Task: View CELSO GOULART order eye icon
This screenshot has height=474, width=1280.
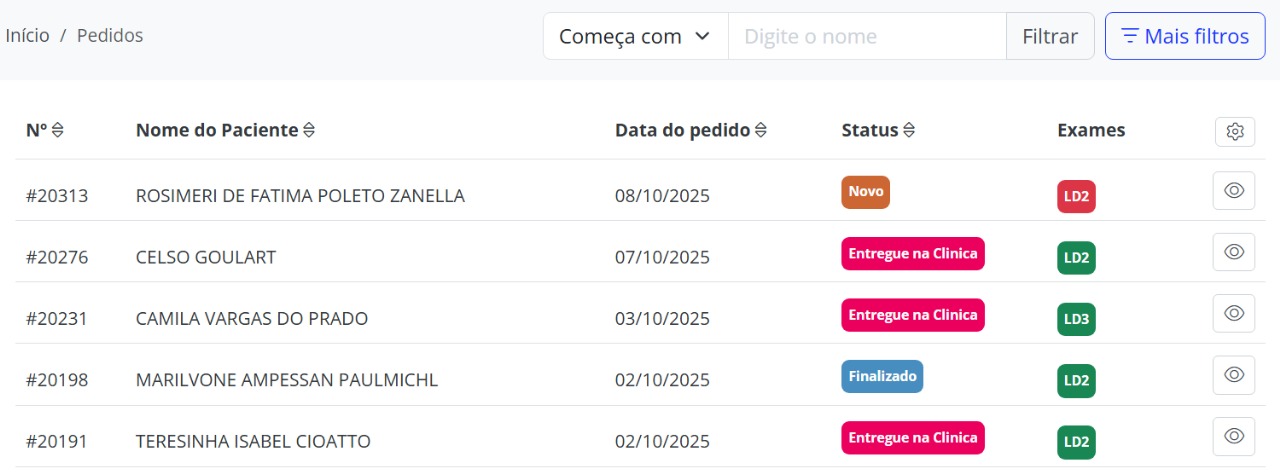Action: [1234, 252]
